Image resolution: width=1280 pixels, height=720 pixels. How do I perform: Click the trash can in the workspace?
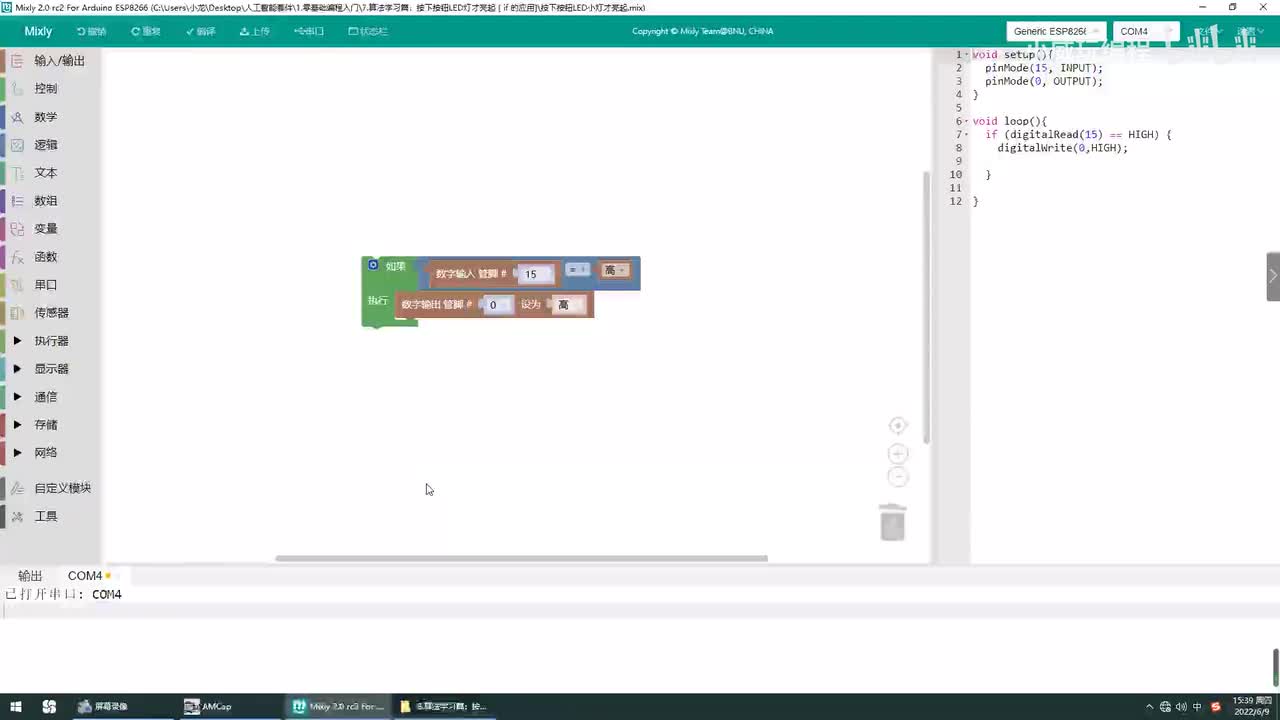(893, 522)
